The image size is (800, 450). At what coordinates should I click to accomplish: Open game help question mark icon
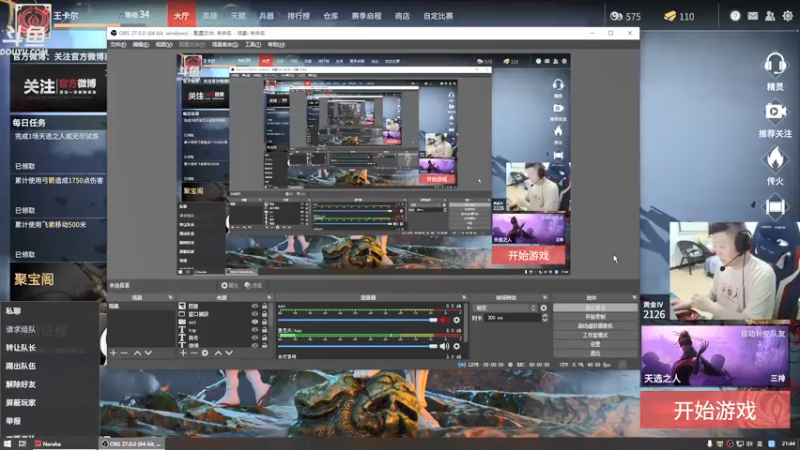[735, 16]
